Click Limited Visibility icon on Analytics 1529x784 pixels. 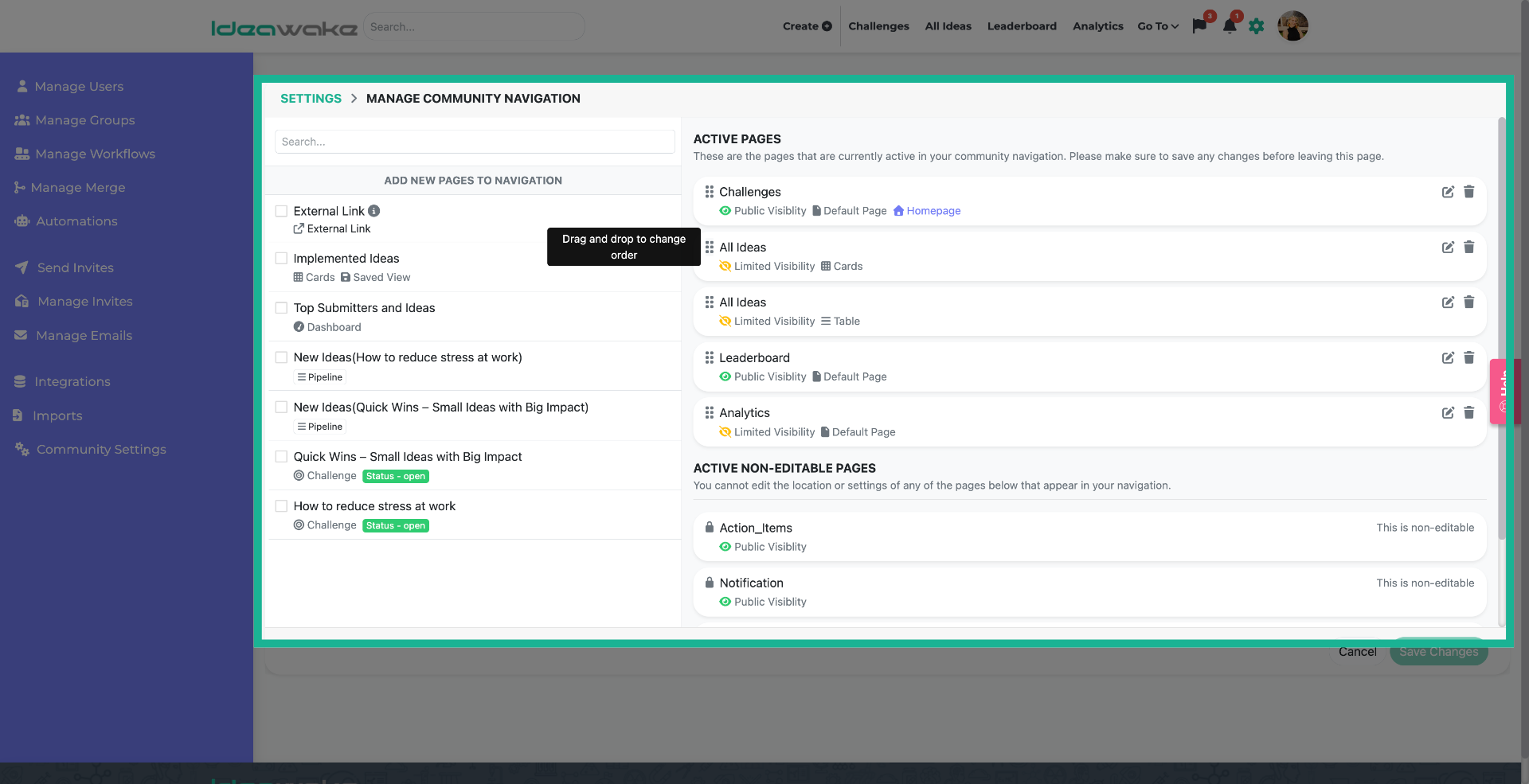pyautogui.click(x=725, y=432)
